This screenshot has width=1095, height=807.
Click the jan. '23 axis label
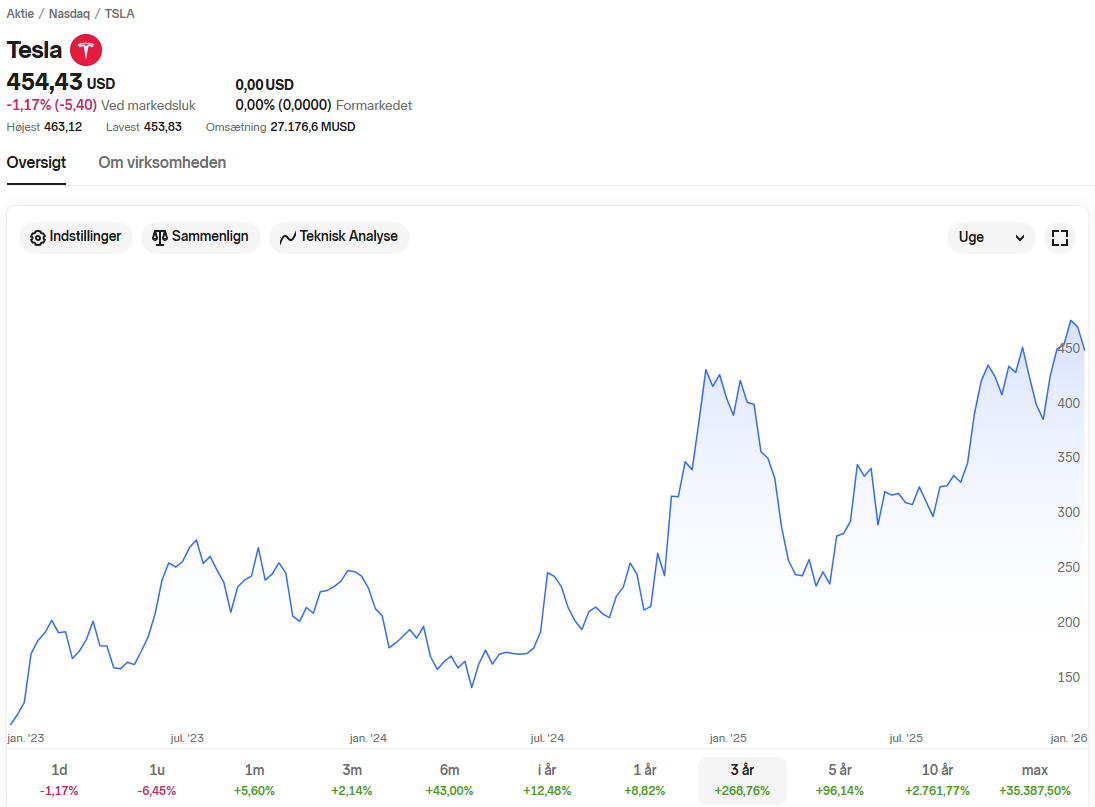(x=26, y=738)
